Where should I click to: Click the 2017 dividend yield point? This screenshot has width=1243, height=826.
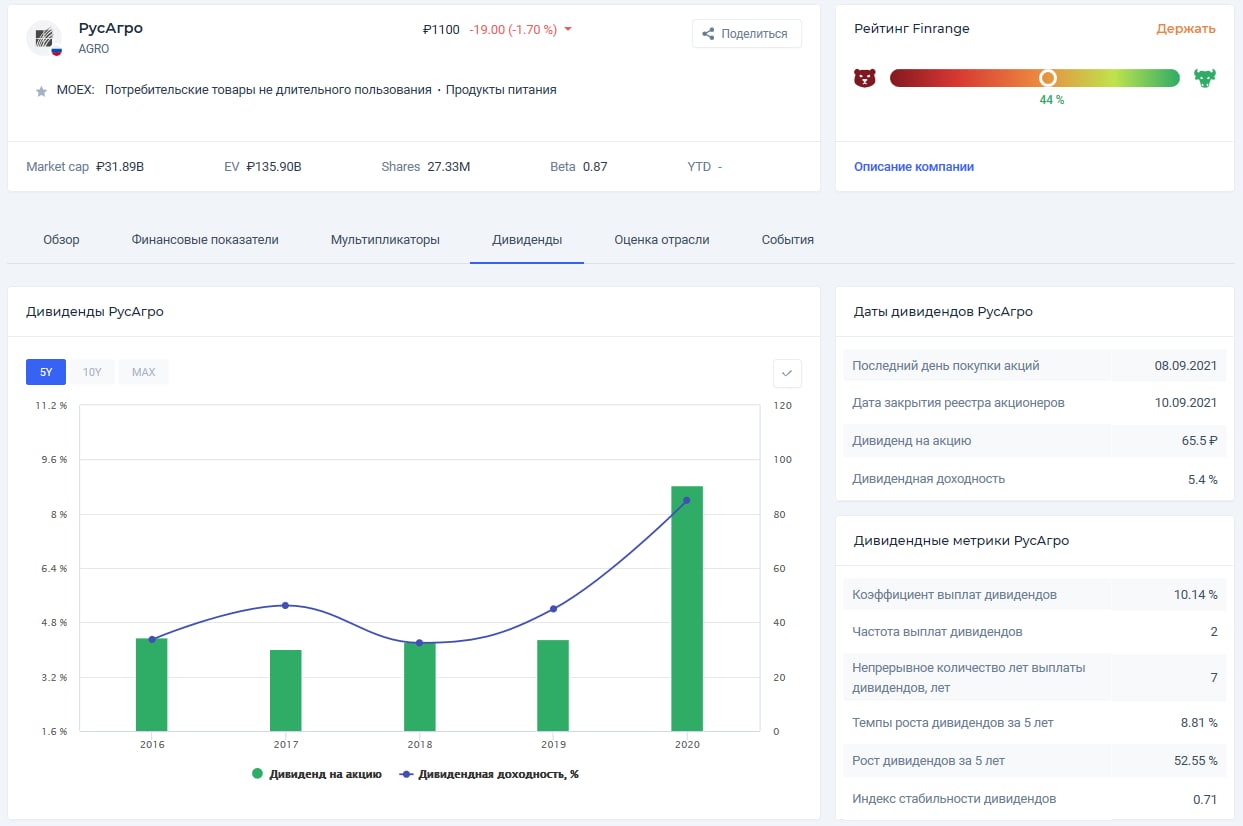coord(286,605)
